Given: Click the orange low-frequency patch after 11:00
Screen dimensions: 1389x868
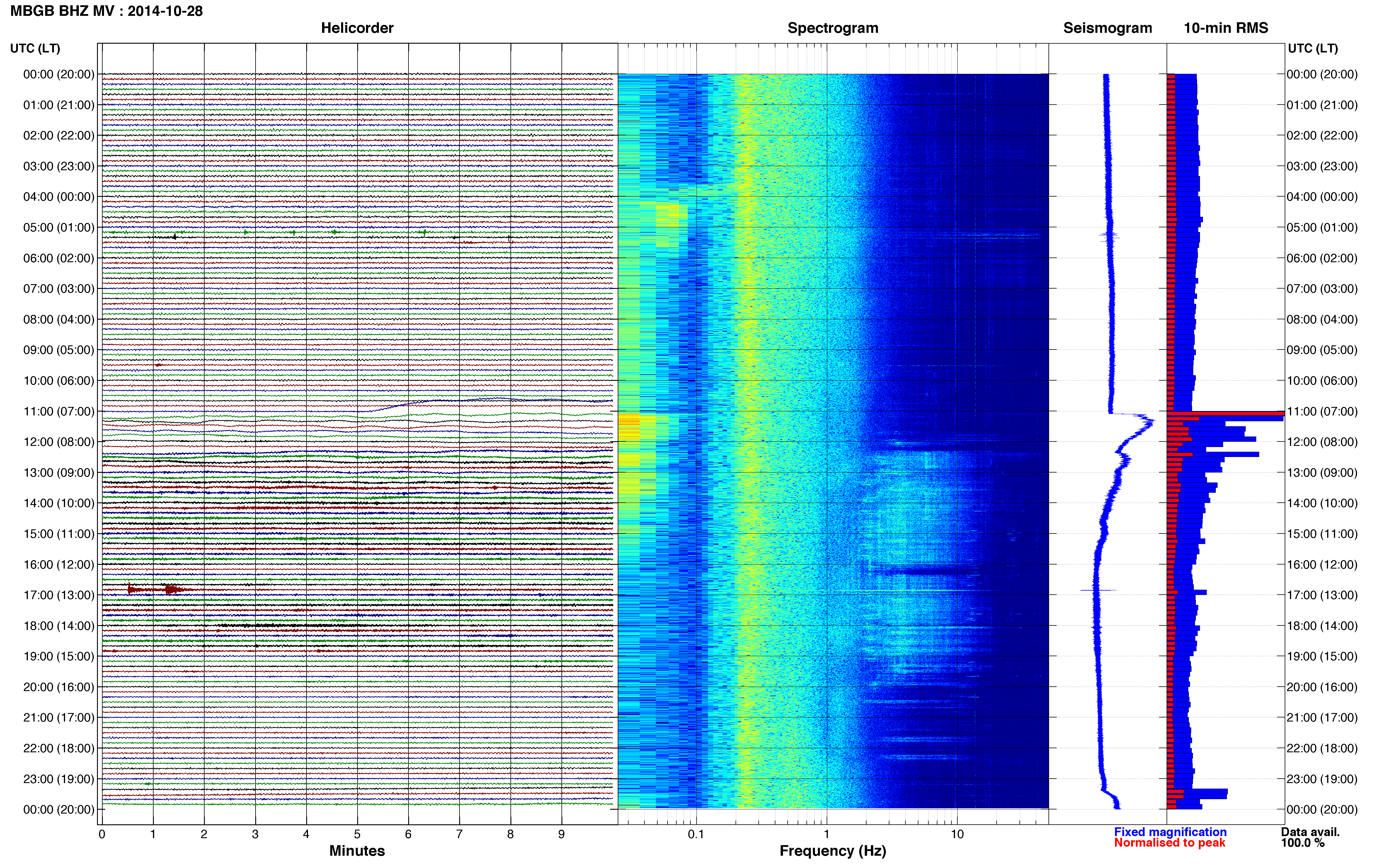Looking at the screenshot, I should pyautogui.click(x=629, y=427).
